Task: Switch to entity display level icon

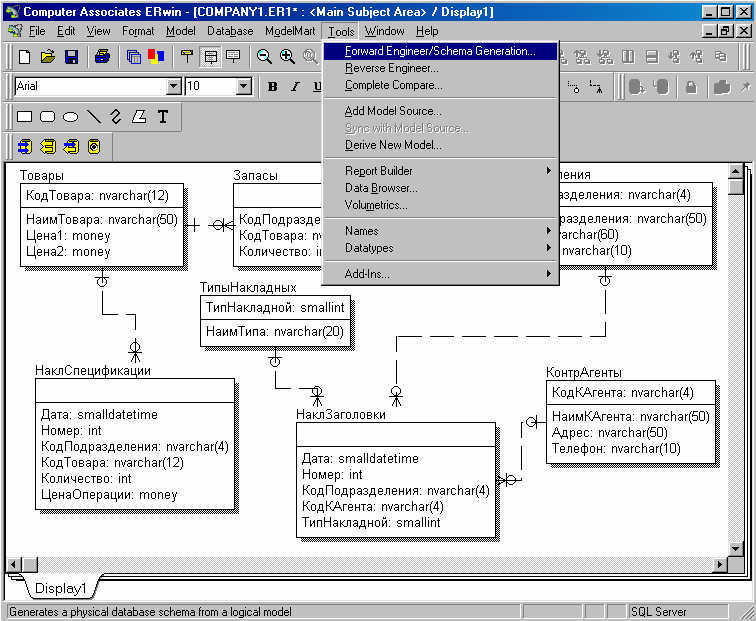Action: pos(187,57)
